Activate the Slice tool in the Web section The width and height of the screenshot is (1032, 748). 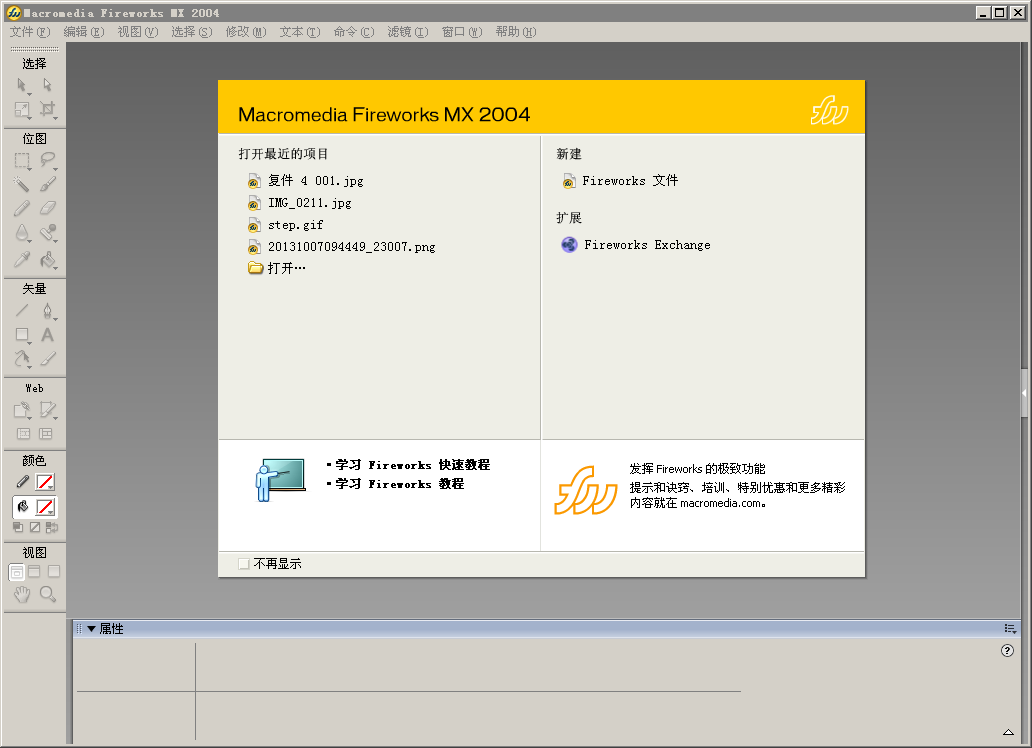pyautogui.click(x=46, y=410)
